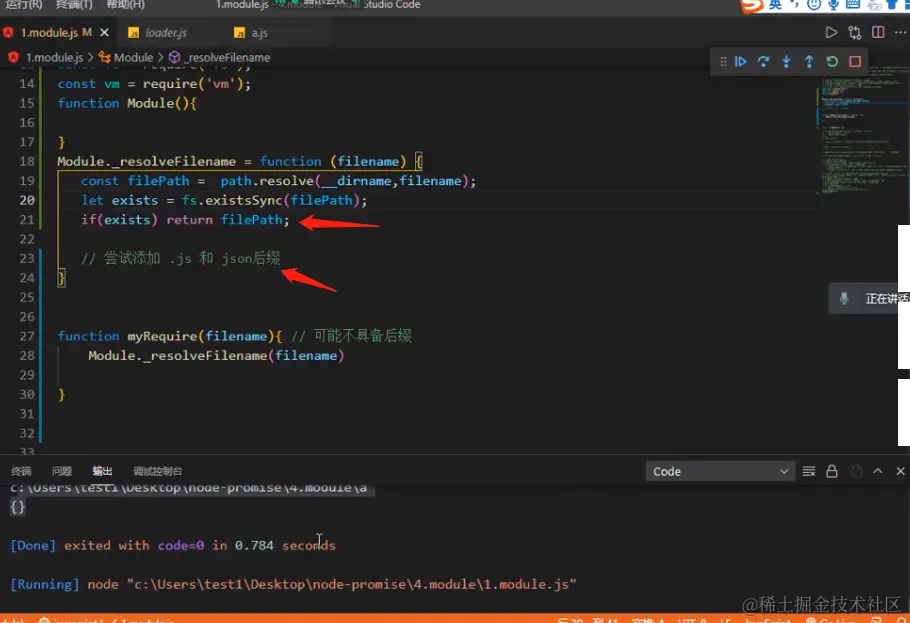Click the 'return filePath' statement
This screenshot has width=910, height=623.
click(227, 219)
